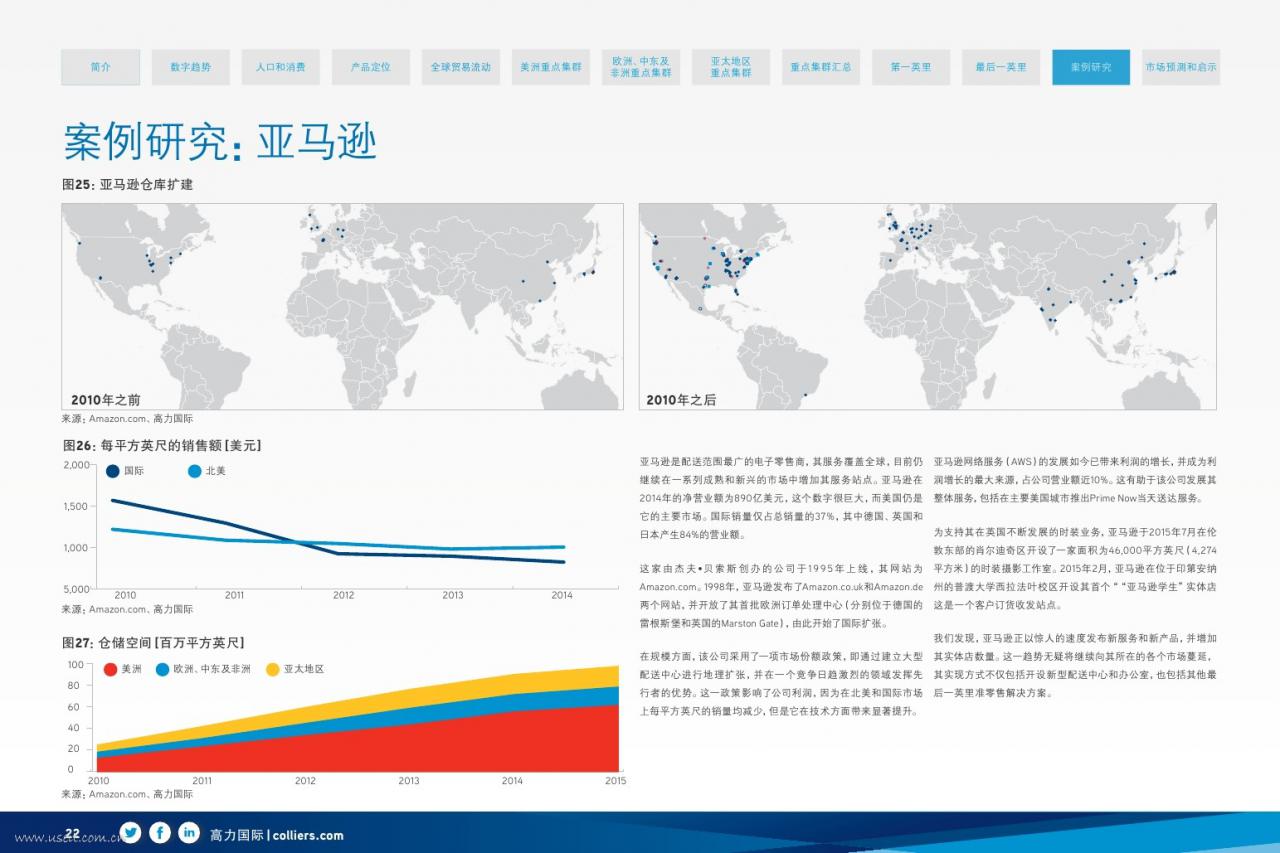Open the Twitter icon in footer
This screenshot has height=853, width=1280.
pos(130,832)
